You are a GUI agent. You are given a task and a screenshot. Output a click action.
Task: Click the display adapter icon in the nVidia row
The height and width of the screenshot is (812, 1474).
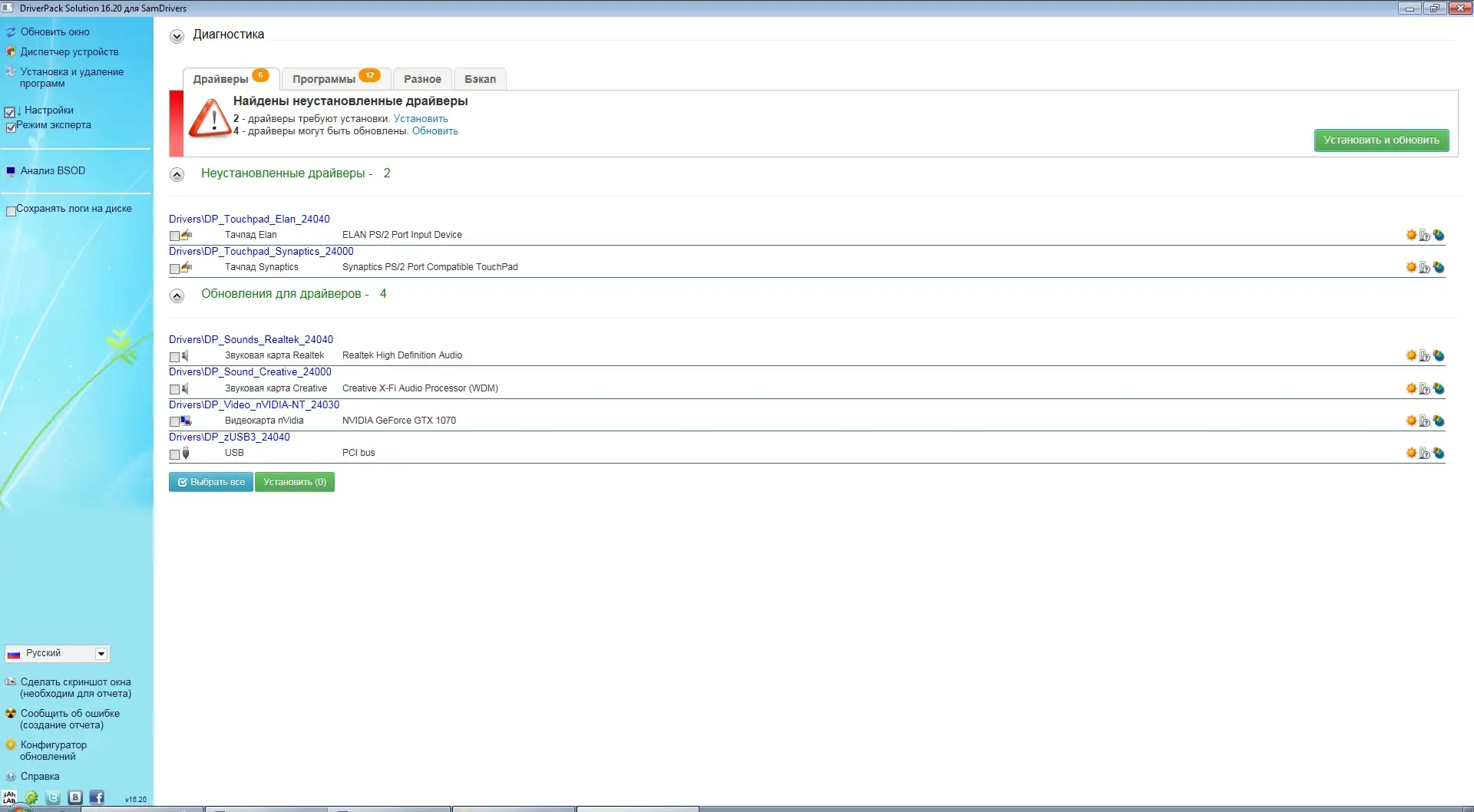(186, 421)
